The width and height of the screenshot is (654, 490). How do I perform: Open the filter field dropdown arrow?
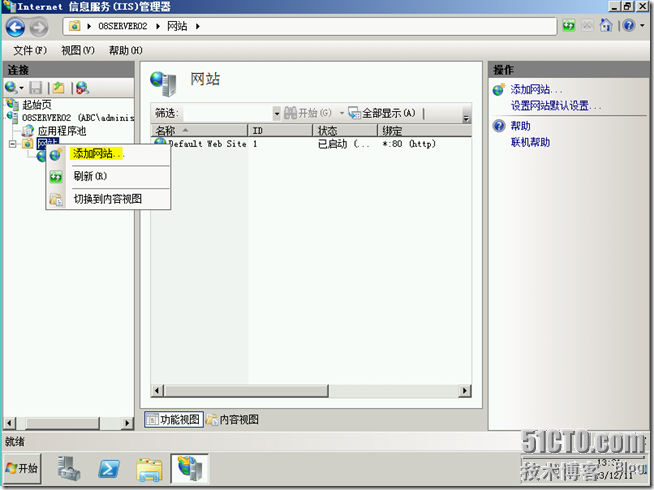click(x=277, y=113)
